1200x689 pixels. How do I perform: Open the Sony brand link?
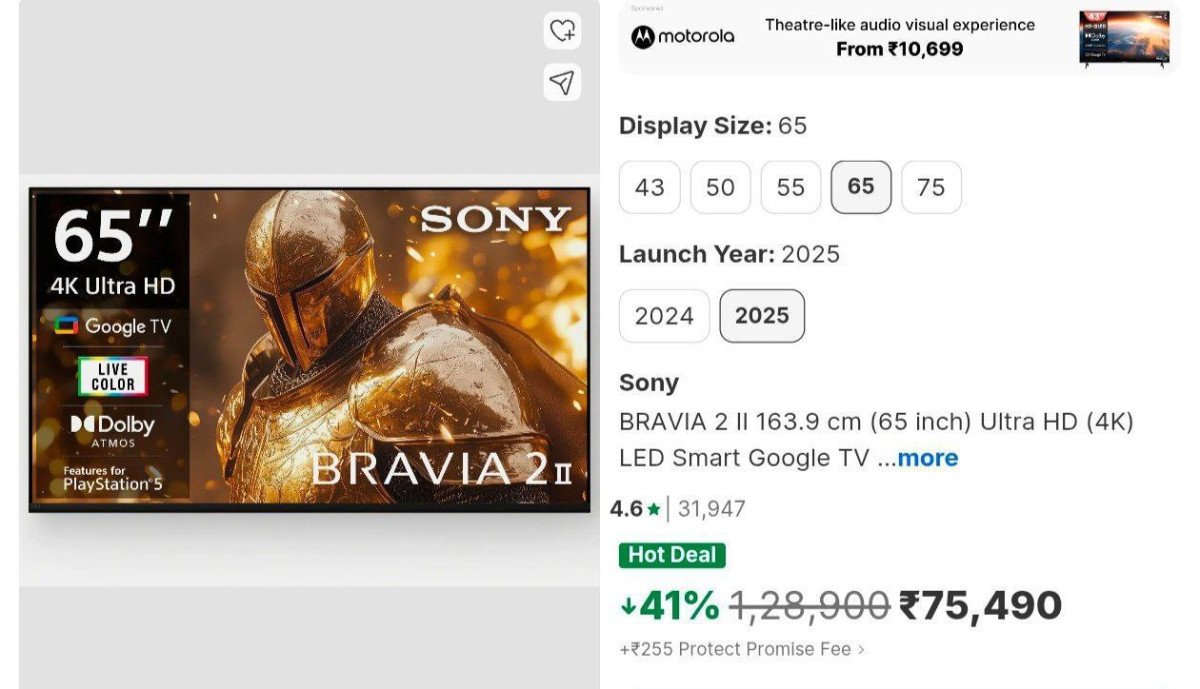[x=649, y=383]
